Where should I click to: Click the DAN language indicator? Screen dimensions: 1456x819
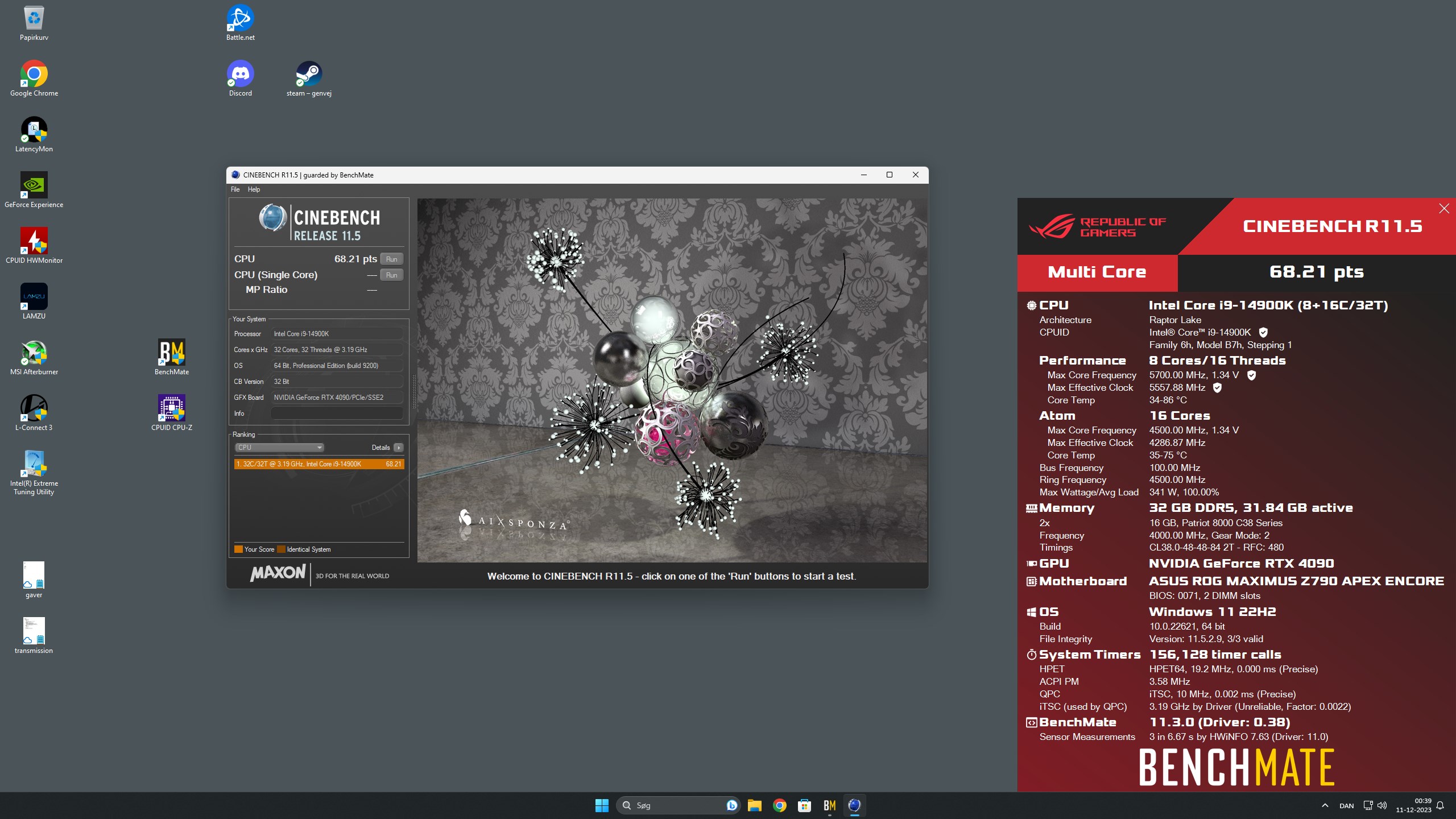[1346, 806]
